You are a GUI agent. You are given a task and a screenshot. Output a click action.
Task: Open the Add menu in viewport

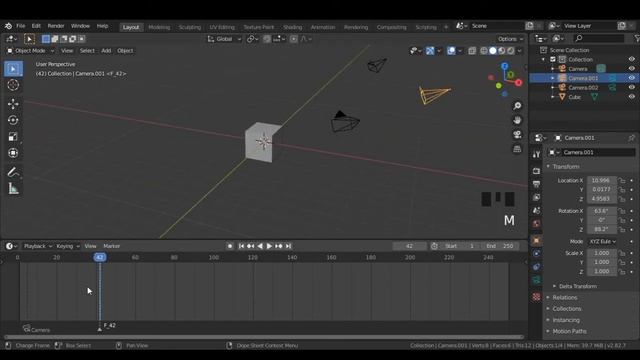[106, 51]
